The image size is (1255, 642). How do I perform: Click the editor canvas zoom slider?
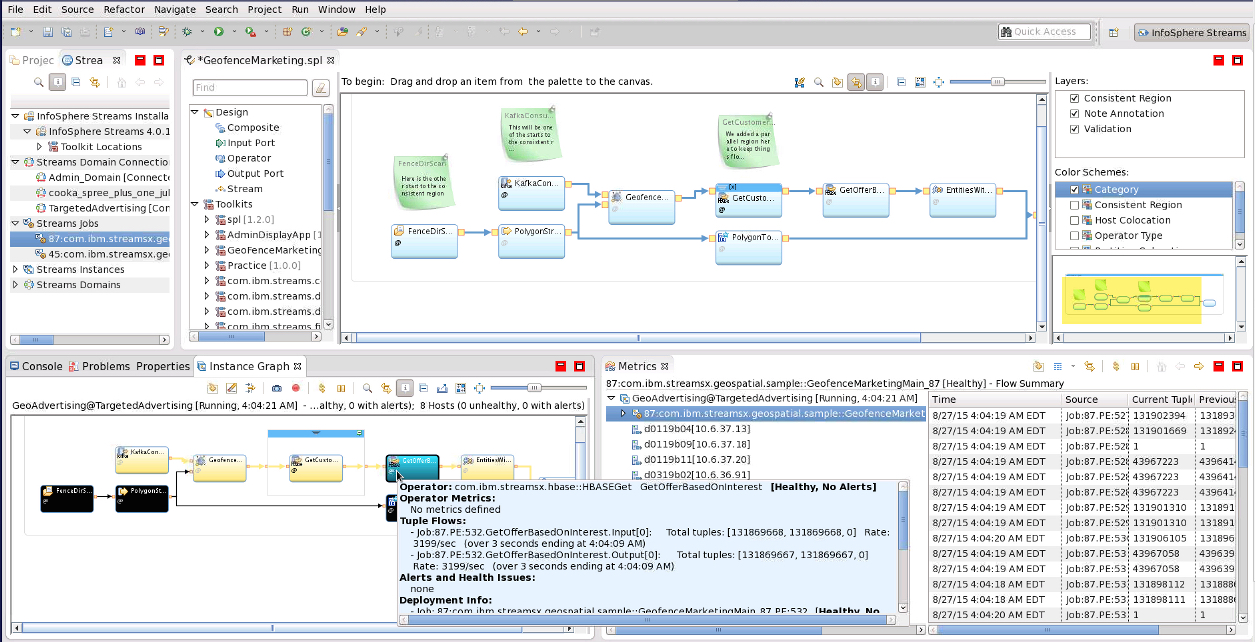pyautogui.click(x=997, y=82)
